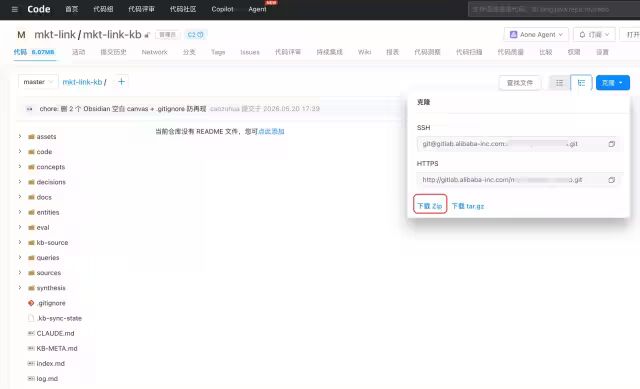Click the mkt-link-kb breadcrumb link
Viewport: 640px width, 389px height.
tap(82, 82)
